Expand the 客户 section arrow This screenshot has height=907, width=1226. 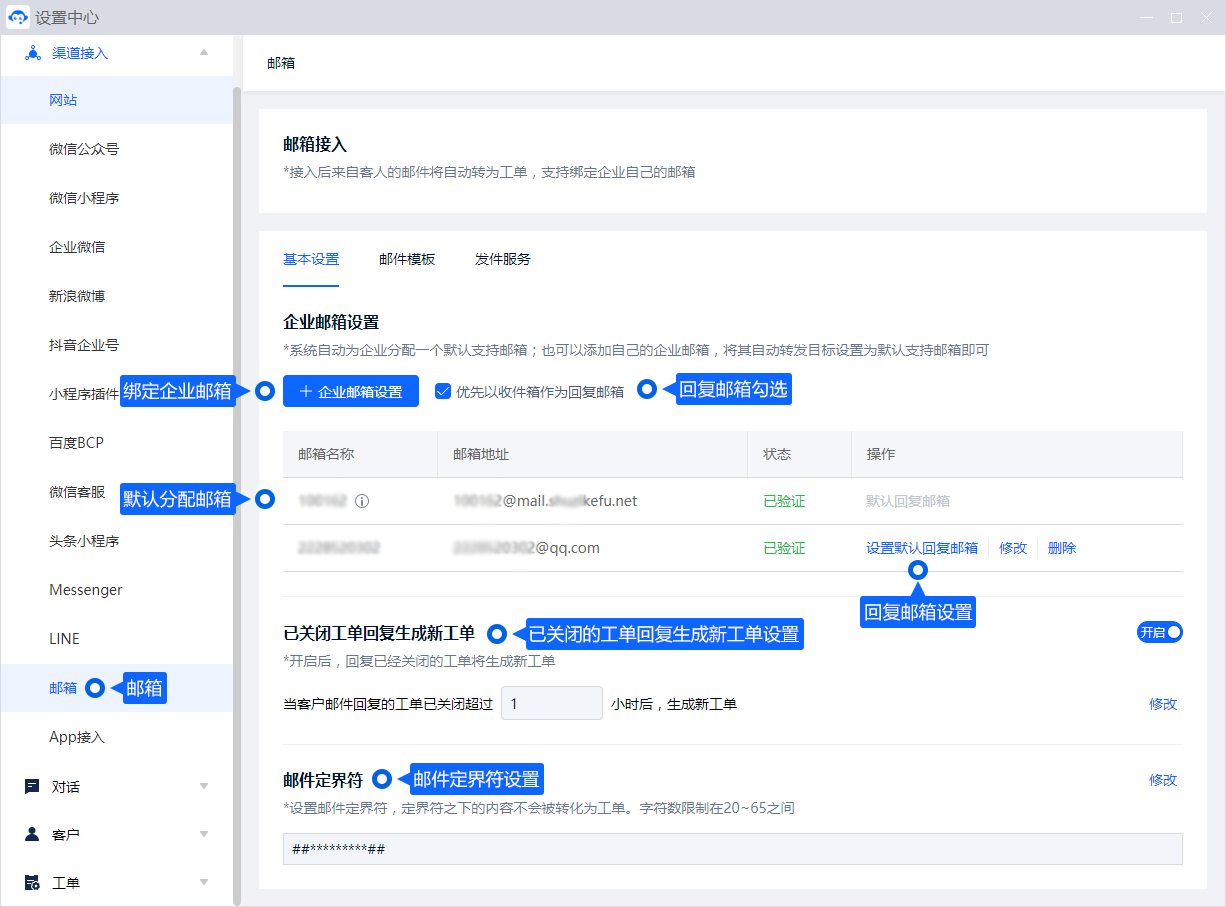204,834
